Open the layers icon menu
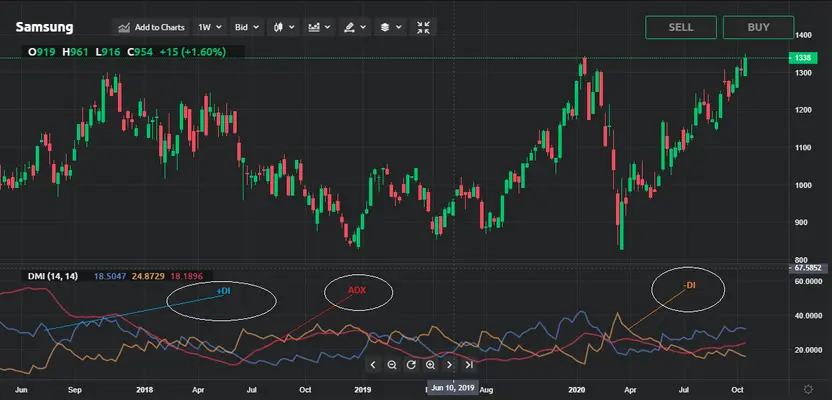Screen dimensions: 832x400 tap(389, 27)
